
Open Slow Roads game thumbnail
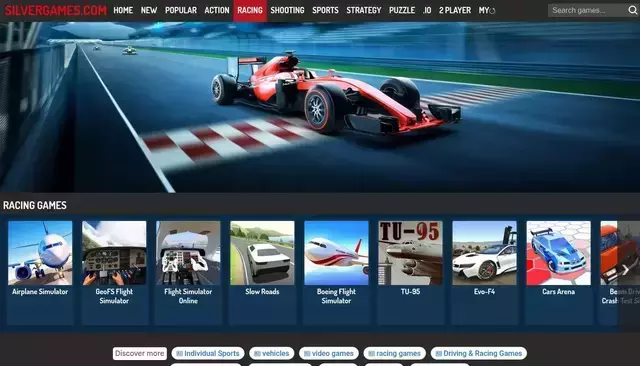point(262,253)
